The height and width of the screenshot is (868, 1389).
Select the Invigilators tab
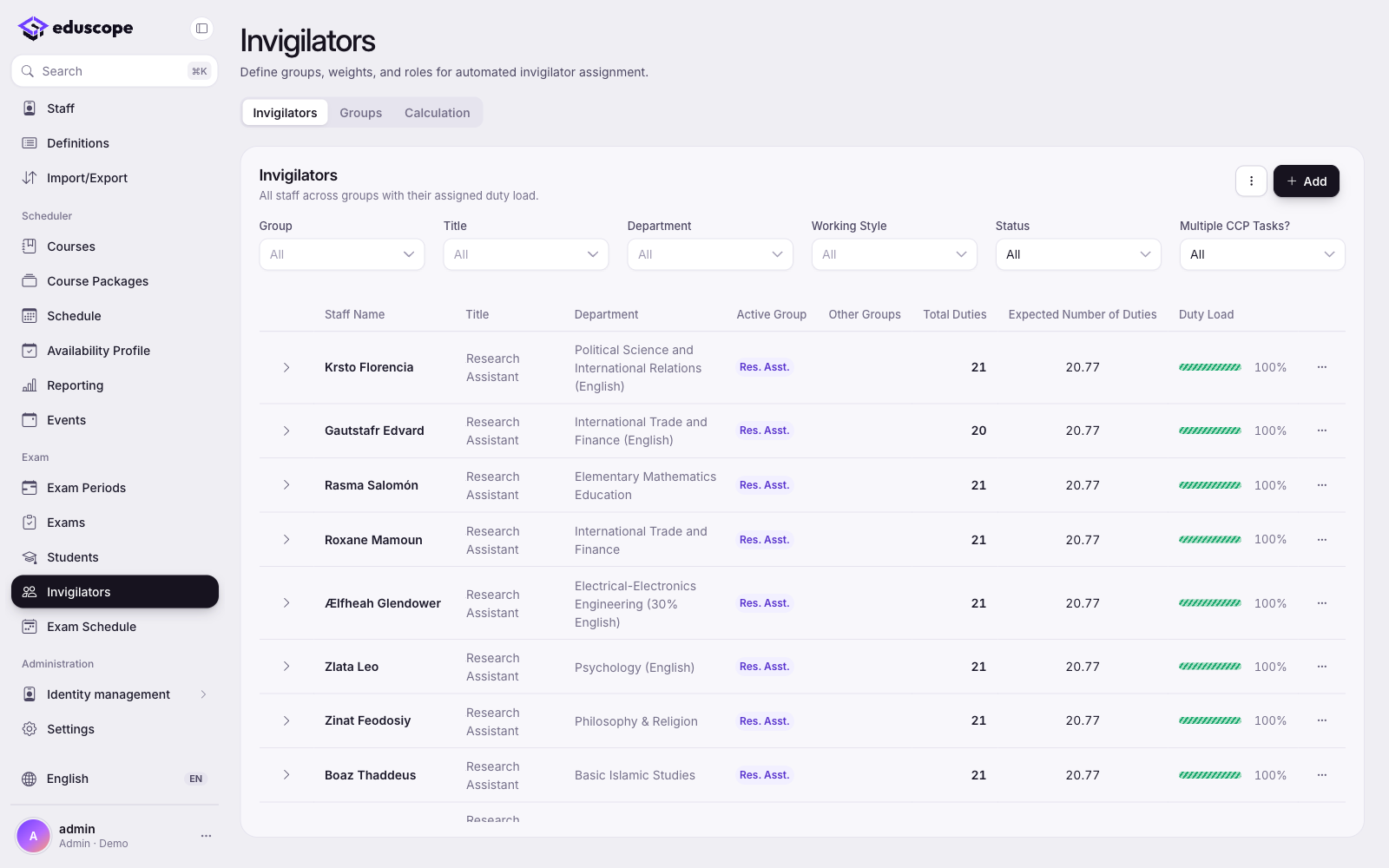285,113
